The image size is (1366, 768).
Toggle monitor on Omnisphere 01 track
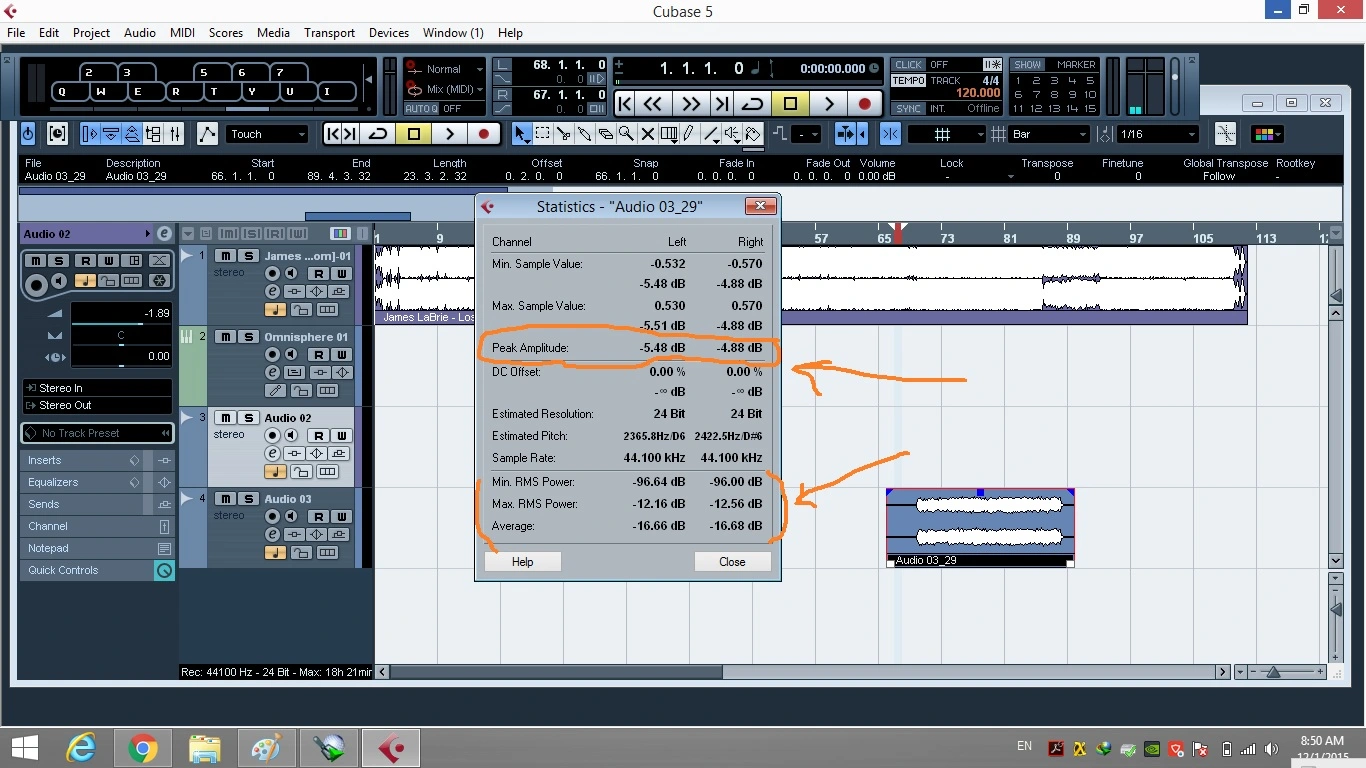(x=291, y=354)
